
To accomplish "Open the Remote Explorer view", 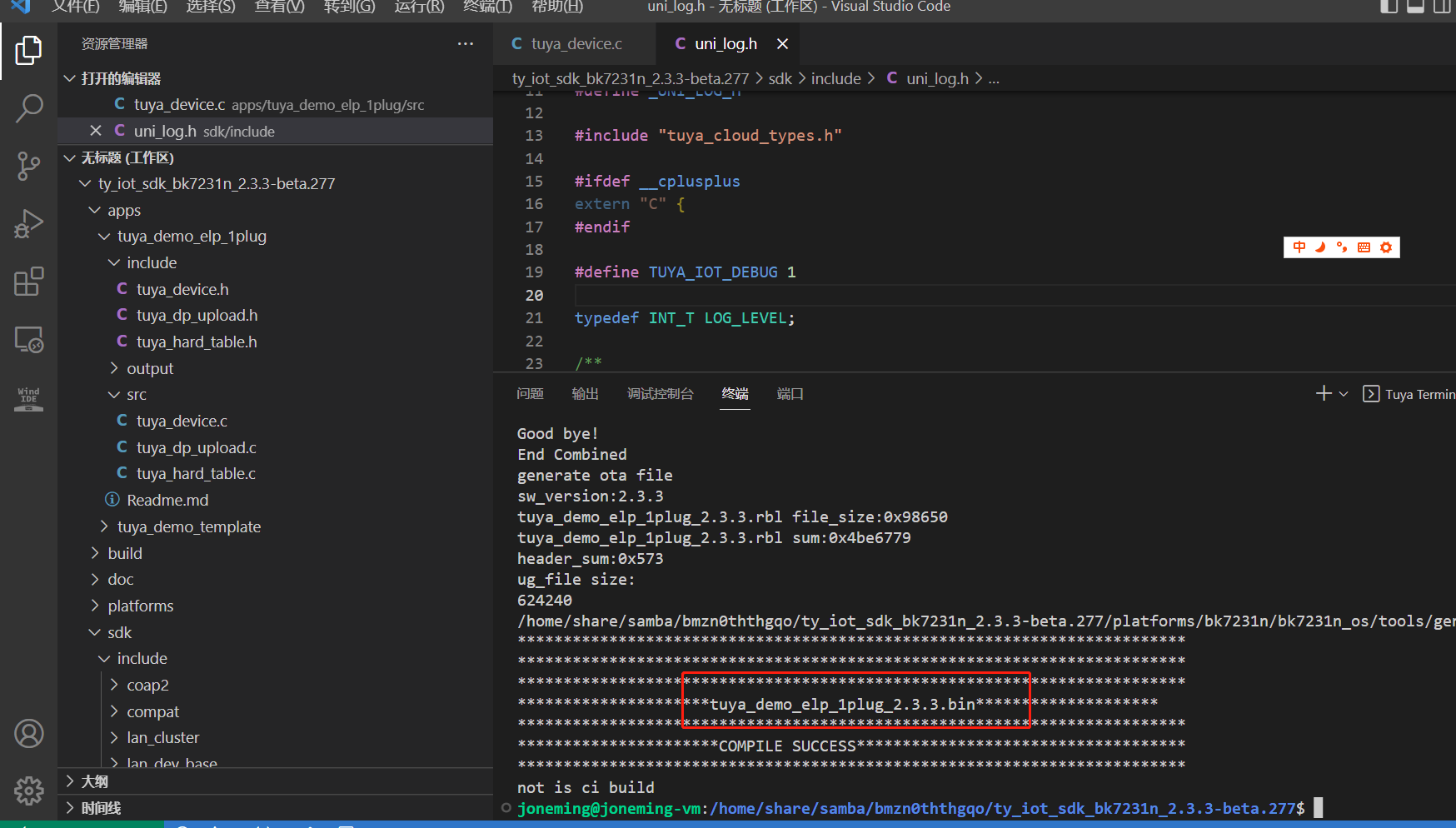I will [28, 339].
